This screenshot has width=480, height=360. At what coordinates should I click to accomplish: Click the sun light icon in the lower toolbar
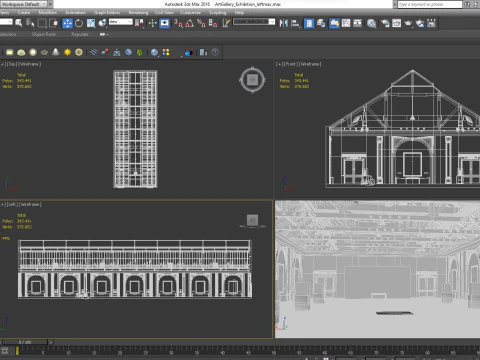(67, 52)
